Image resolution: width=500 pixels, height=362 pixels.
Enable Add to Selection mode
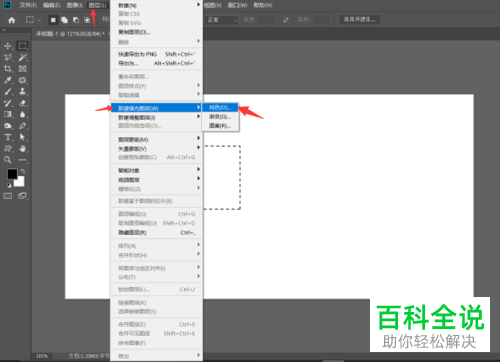64,20
